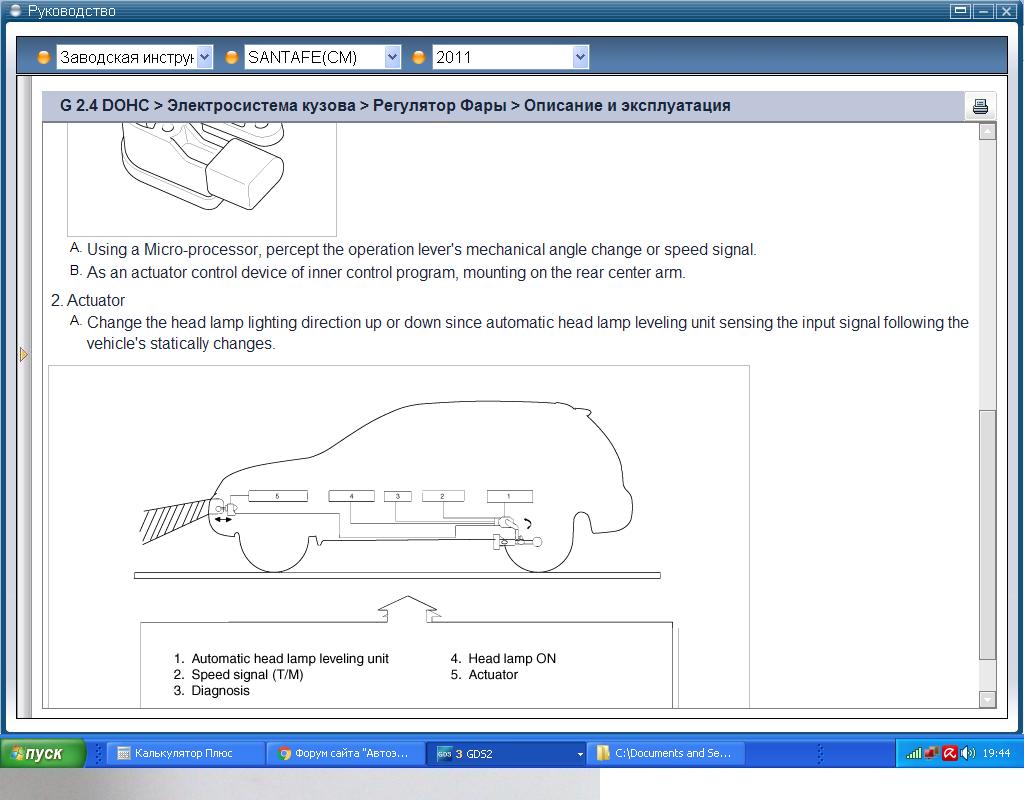Open the пуск Start menu
The height and width of the screenshot is (800, 1024).
tap(42, 753)
